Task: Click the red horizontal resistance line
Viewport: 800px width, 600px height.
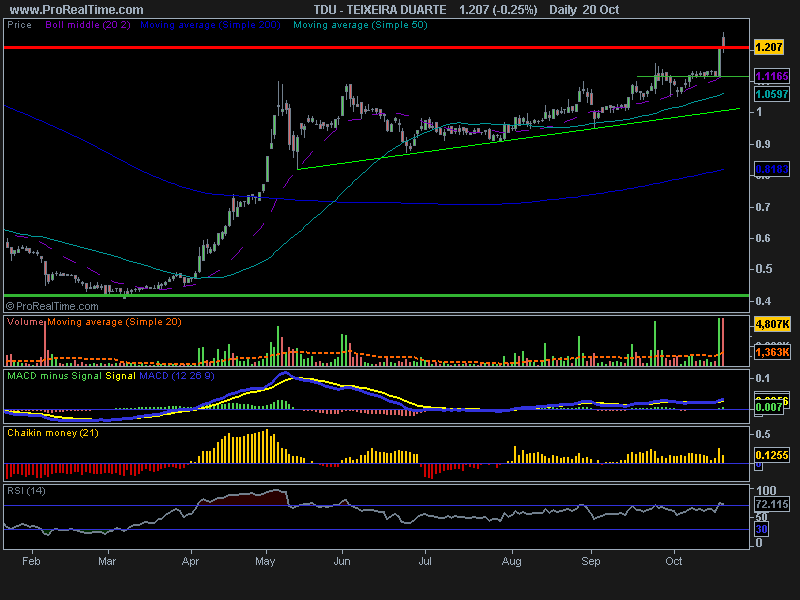Action: 377,47
